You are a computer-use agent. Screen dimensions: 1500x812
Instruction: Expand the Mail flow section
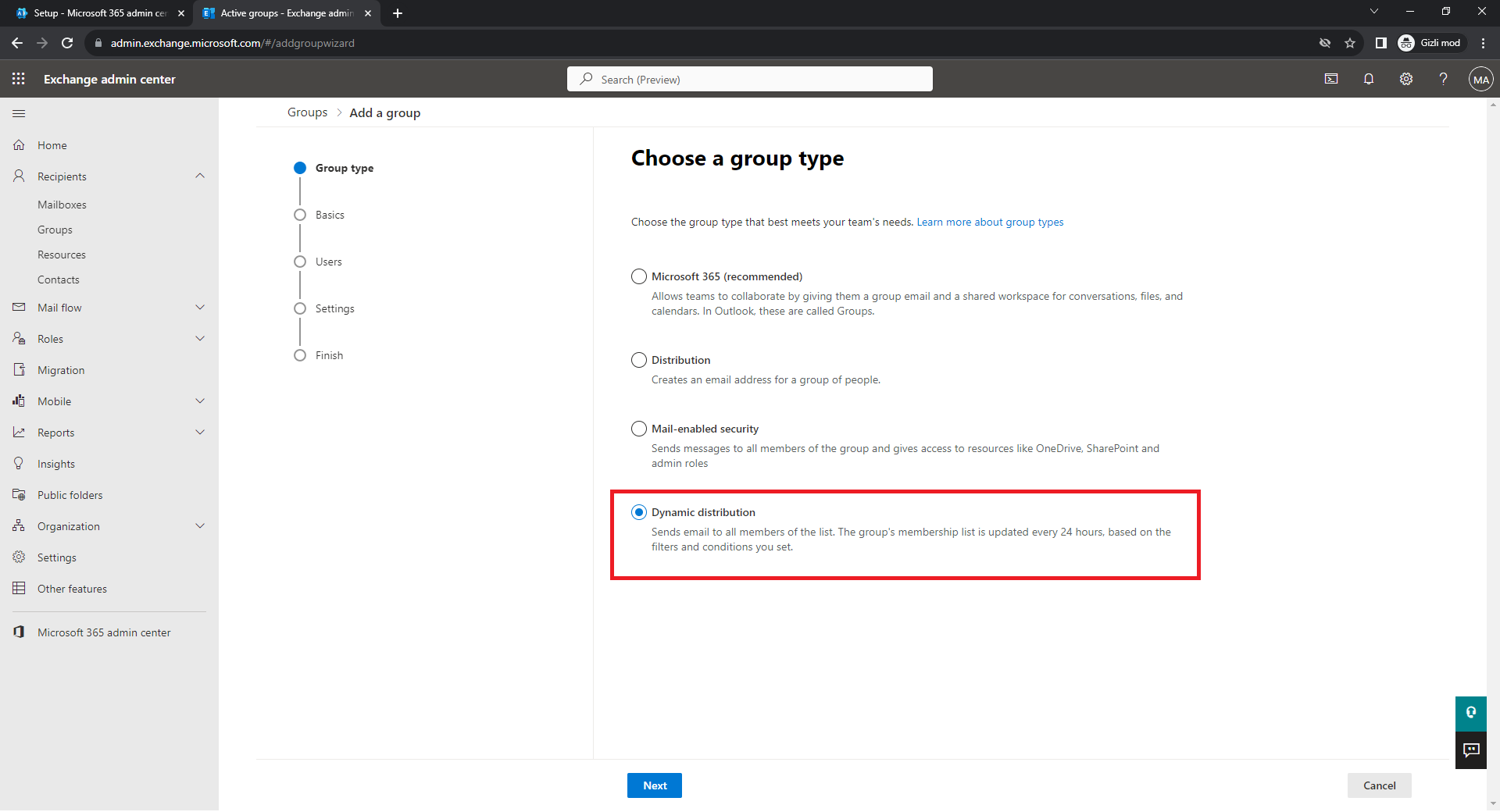point(200,308)
